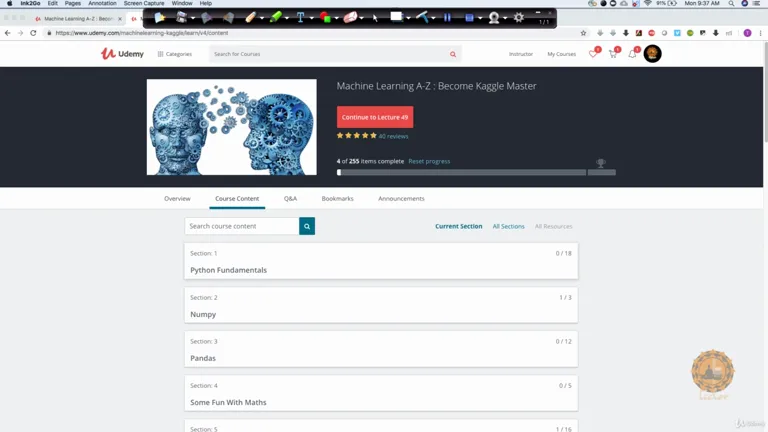The width and height of the screenshot is (768, 432).
Task: Open Chrome three-dot menu
Action: tap(760, 33)
